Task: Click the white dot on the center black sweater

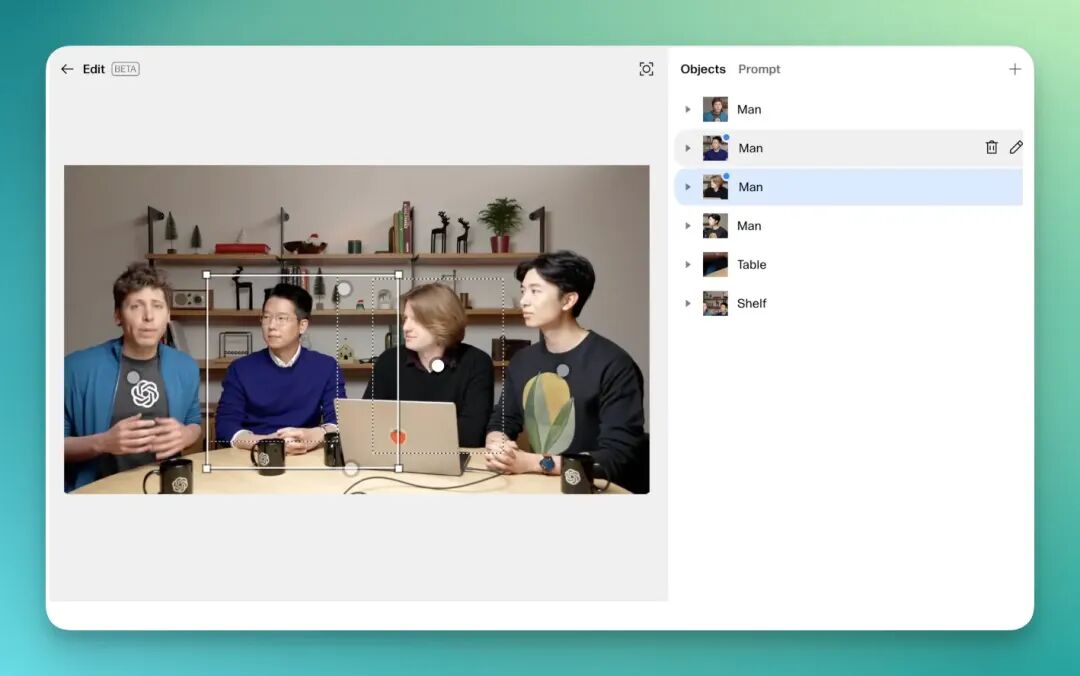Action: point(437,366)
